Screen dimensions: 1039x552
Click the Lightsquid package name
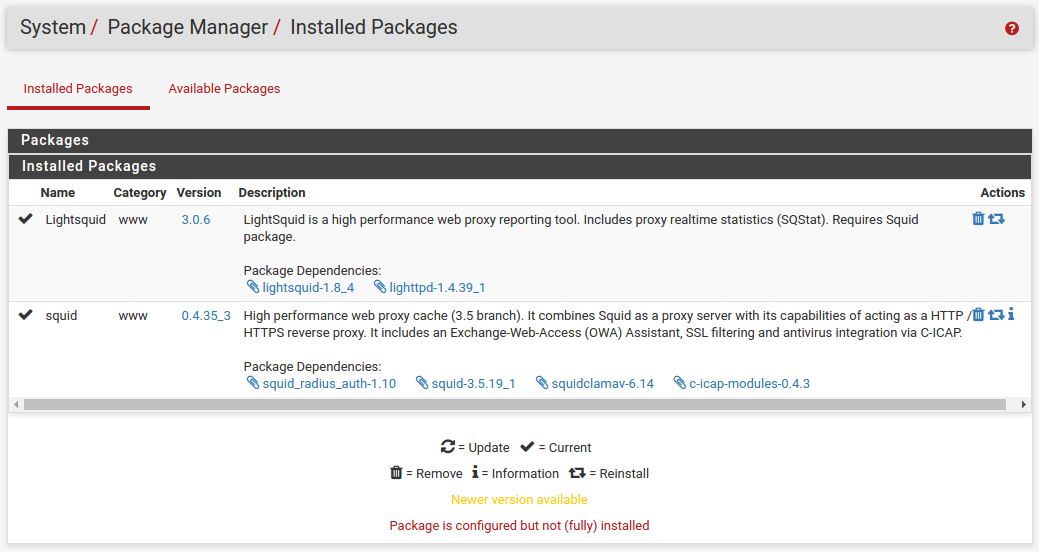click(76, 219)
